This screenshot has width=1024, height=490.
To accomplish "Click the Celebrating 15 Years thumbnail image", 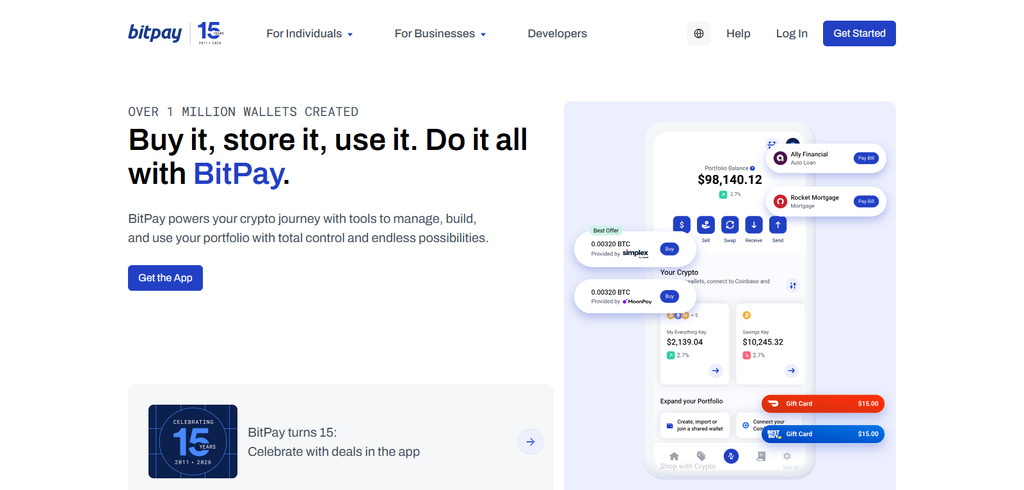I will point(193,441).
